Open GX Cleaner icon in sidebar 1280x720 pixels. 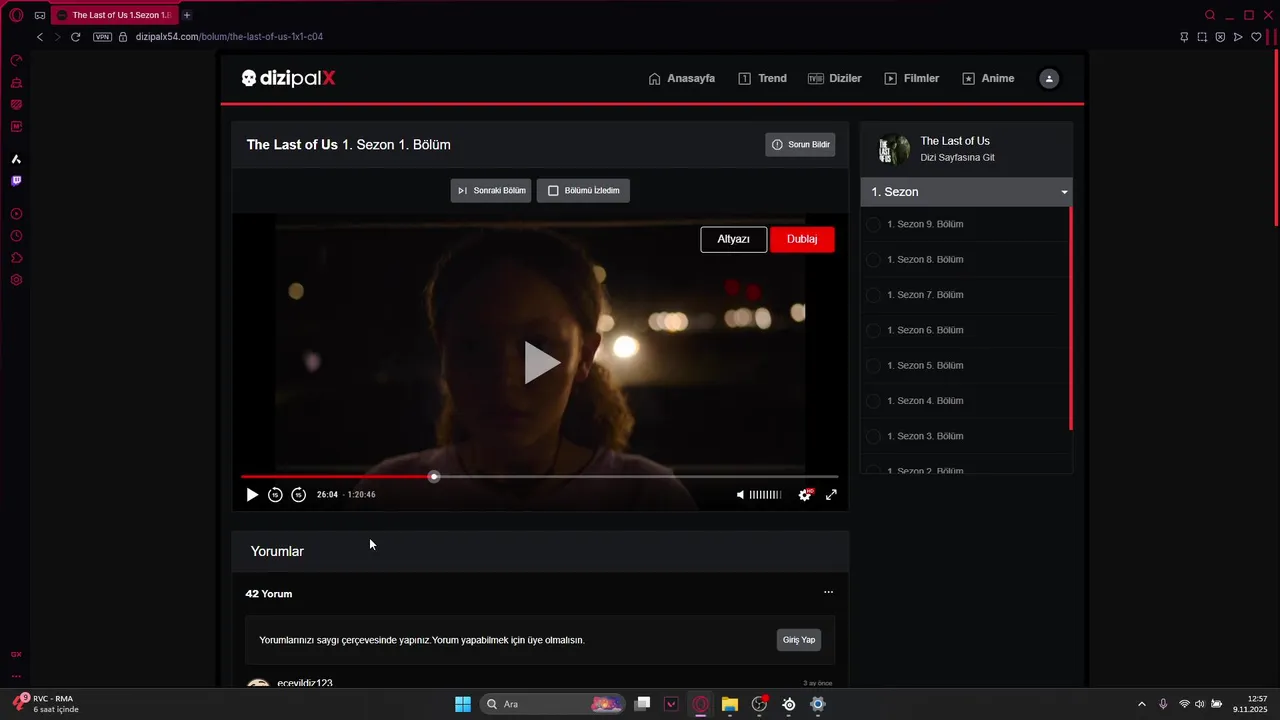[16, 83]
